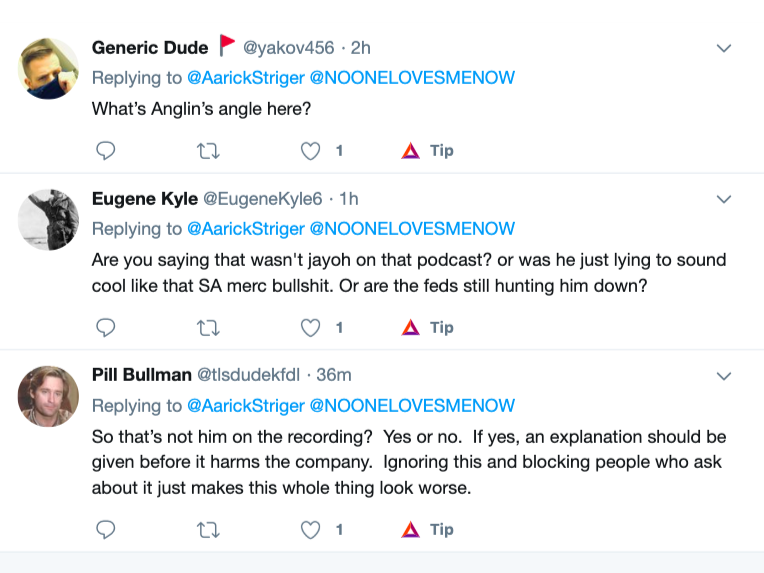Open Eugene Kyle's profile picture
764x573 pixels.
[48, 219]
